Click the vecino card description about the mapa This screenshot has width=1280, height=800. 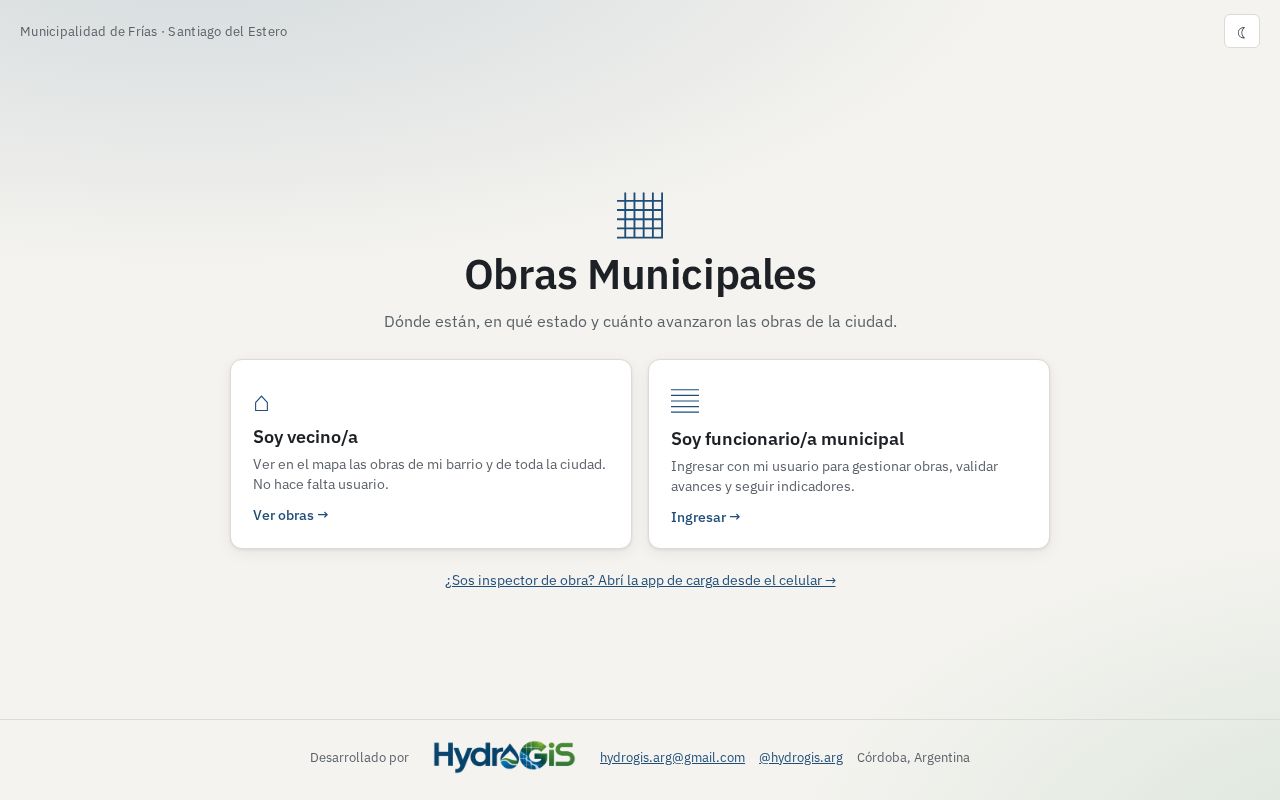tap(429, 474)
